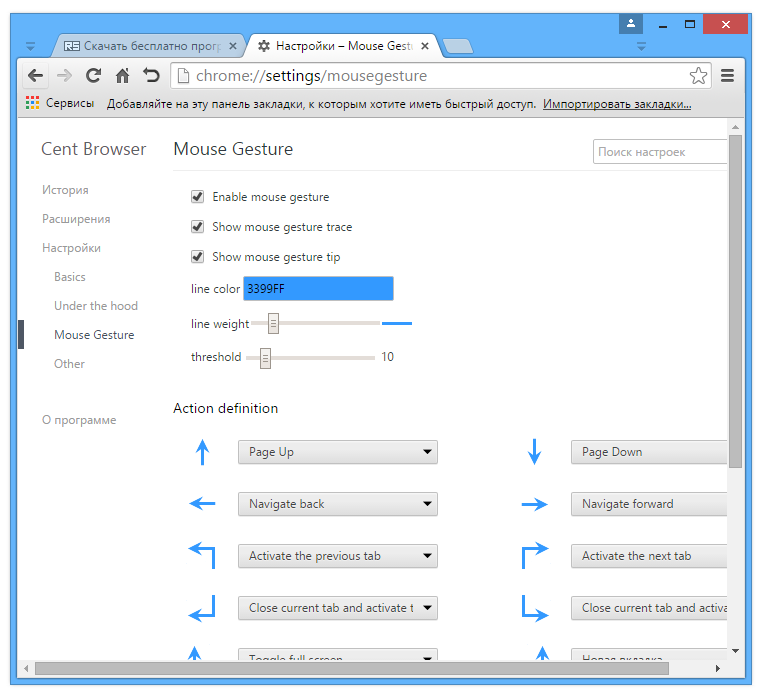
Task: Select Under the hood section
Action: pyautogui.click(x=96, y=306)
